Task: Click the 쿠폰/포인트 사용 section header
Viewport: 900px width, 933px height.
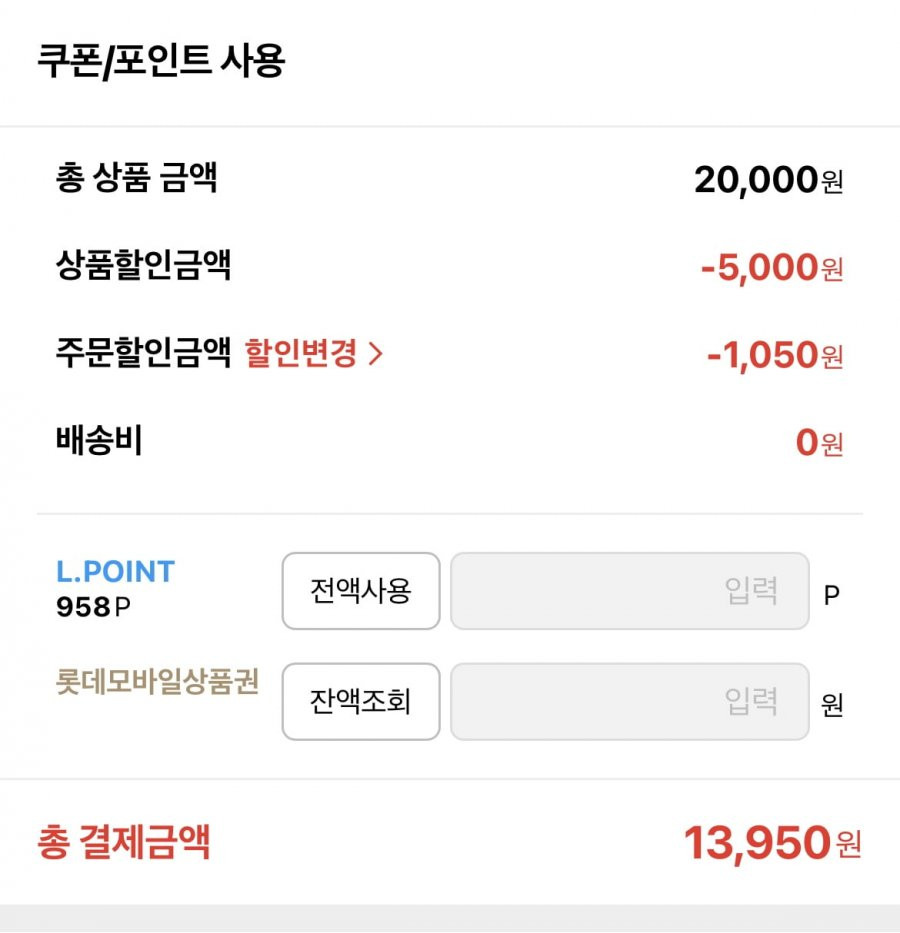Action: (x=161, y=61)
